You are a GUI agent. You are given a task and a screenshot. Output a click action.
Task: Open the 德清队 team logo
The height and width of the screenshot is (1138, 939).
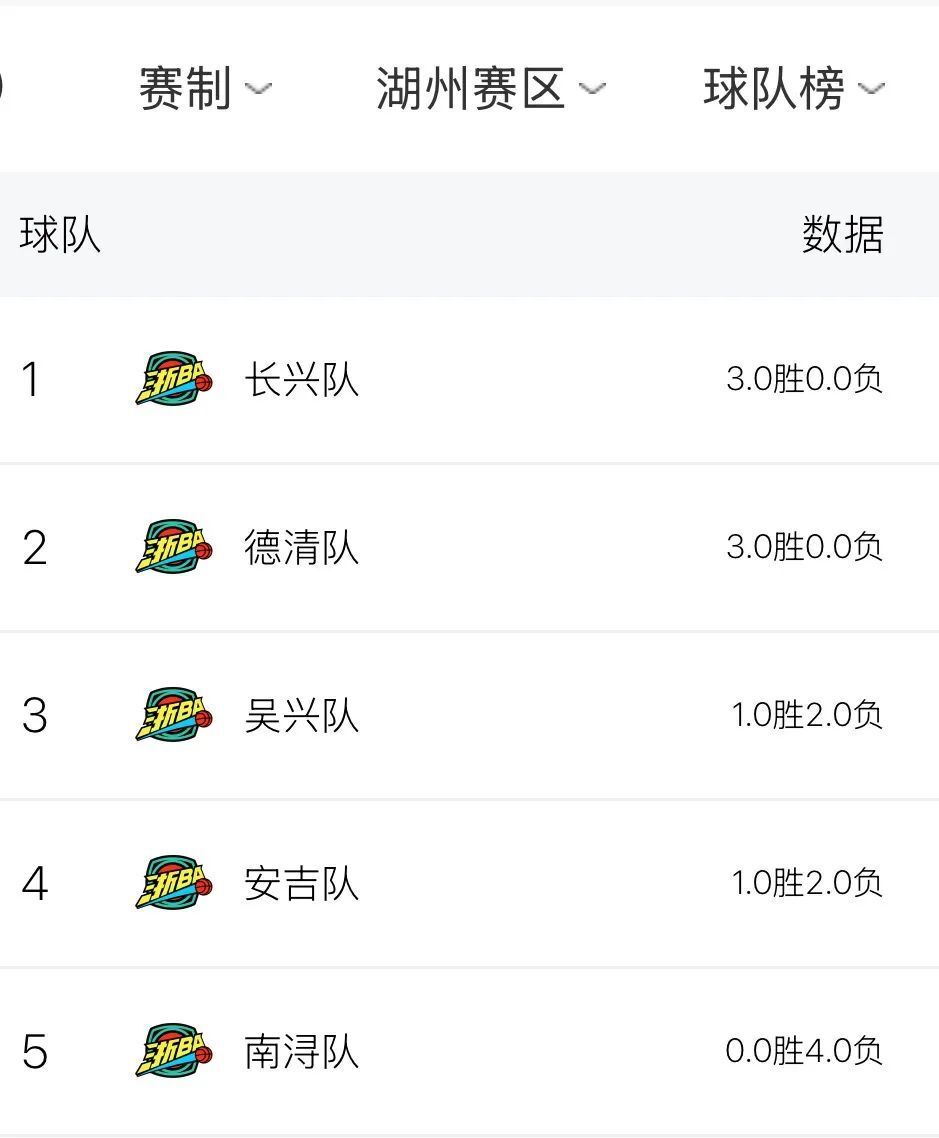174,547
